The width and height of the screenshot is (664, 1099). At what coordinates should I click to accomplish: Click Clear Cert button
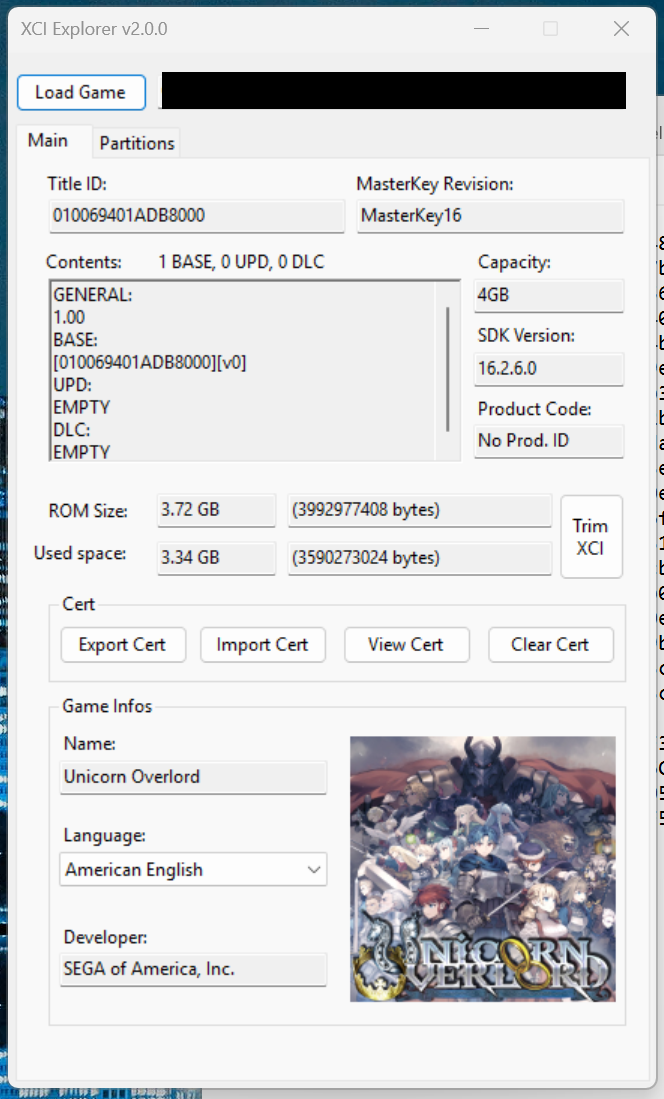pos(550,645)
